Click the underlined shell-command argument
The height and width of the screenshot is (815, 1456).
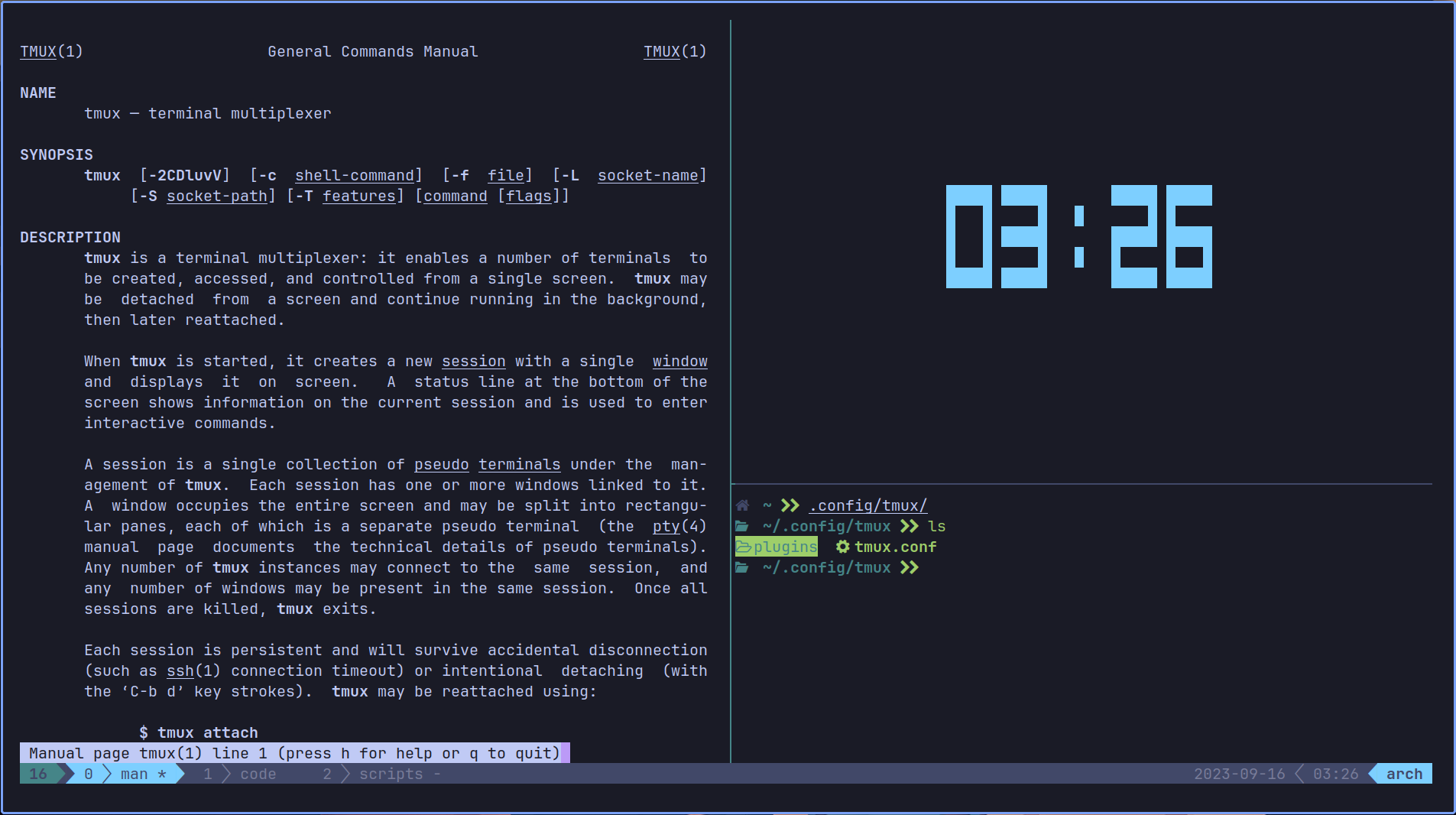(355, 175)
